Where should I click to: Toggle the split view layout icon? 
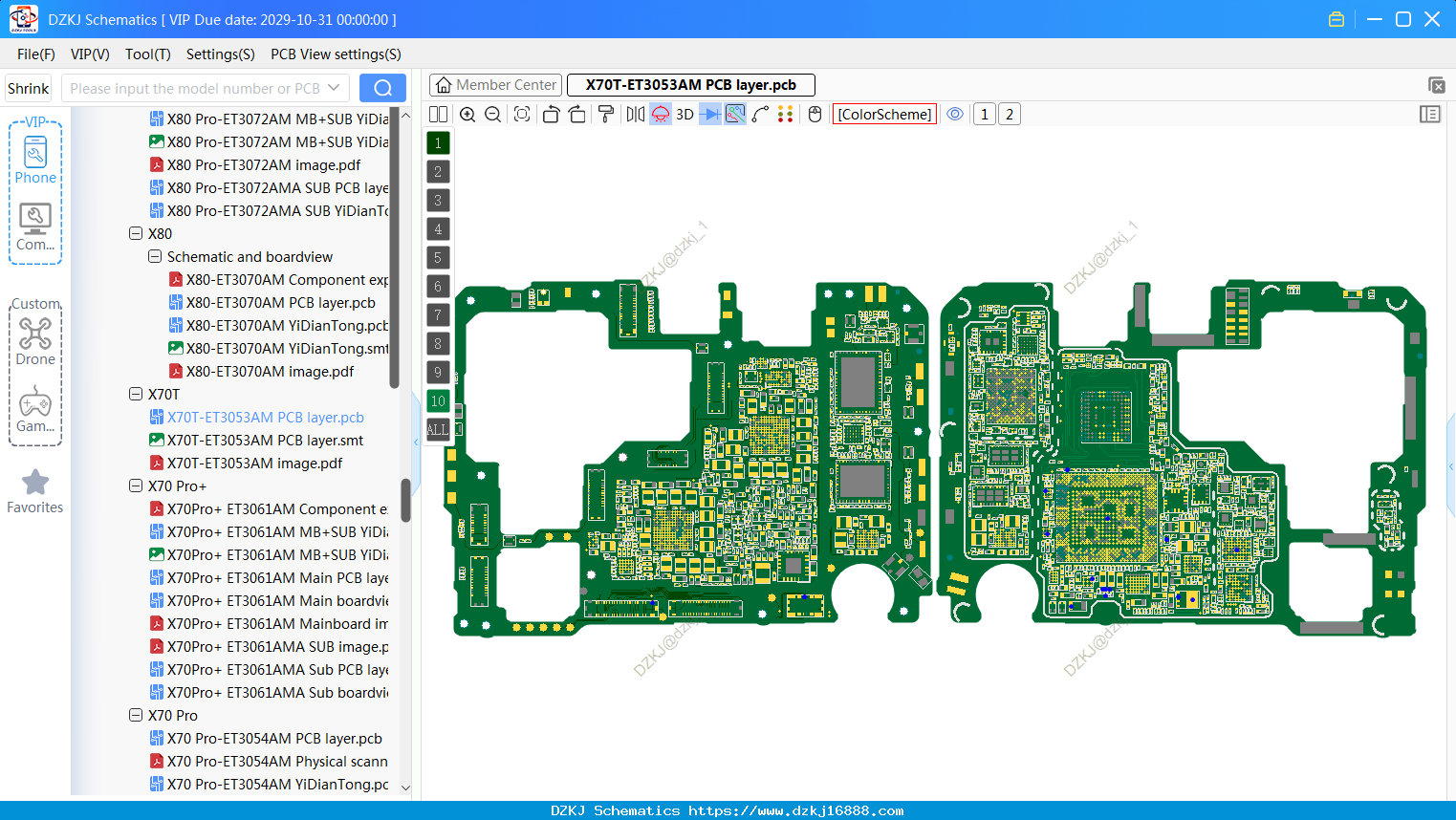pyautogui.click(x=439, y=115)
